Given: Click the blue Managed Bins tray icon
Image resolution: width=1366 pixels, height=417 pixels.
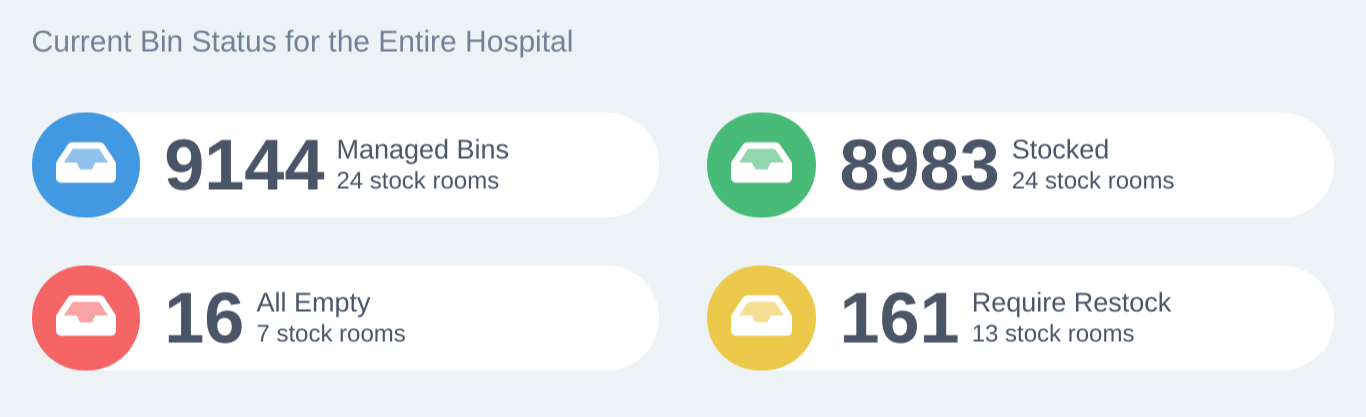Looking at the screenshot, I should [86, 165].
